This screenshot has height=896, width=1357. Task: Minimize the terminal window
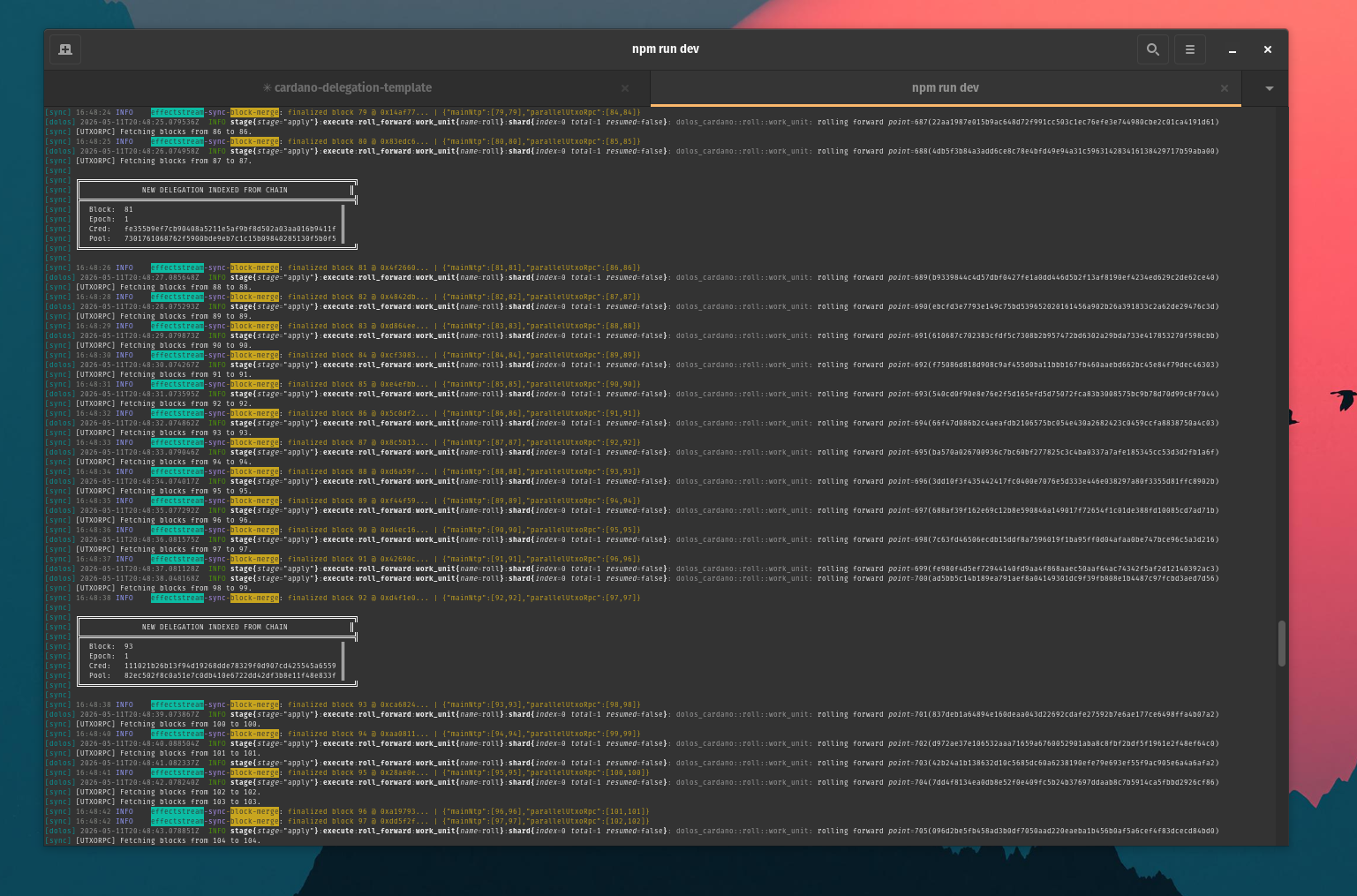click(1232, 50)
